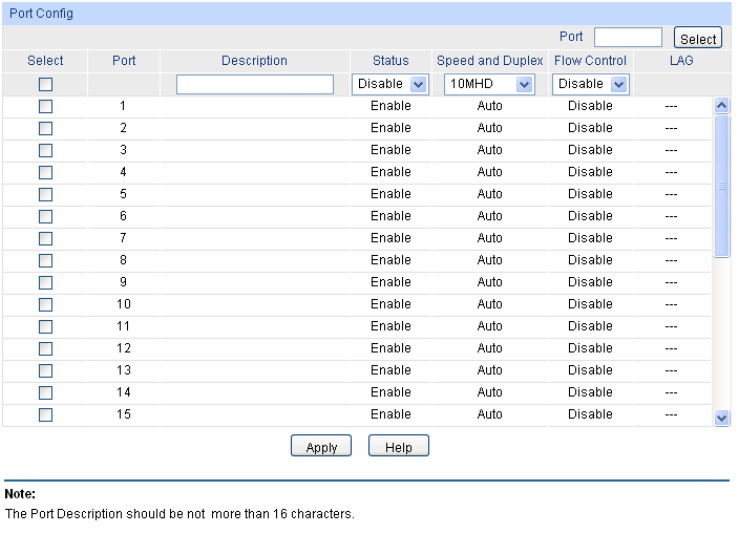
Task: Click the Description text input box
Action: tap(255, 85)
